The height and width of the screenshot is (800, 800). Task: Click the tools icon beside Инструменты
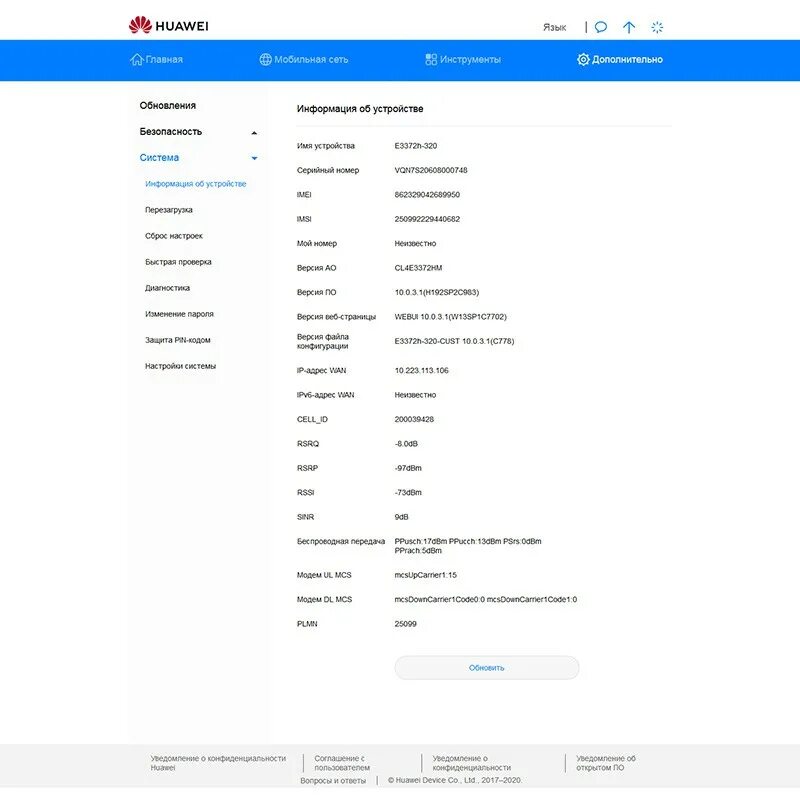point(430,59)
